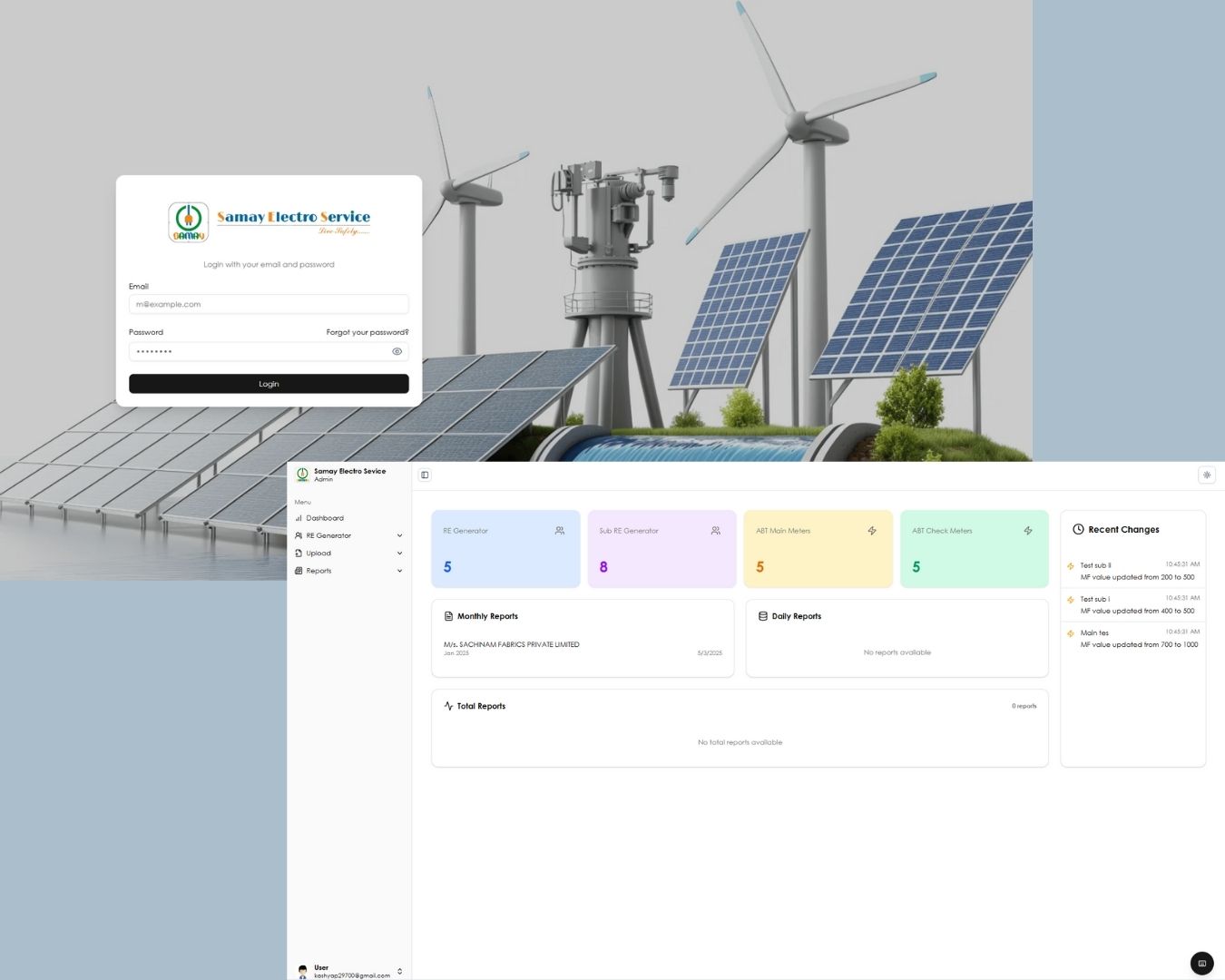Click the Total Reports activity icon
1225x980 pixels.
point(448,706)
